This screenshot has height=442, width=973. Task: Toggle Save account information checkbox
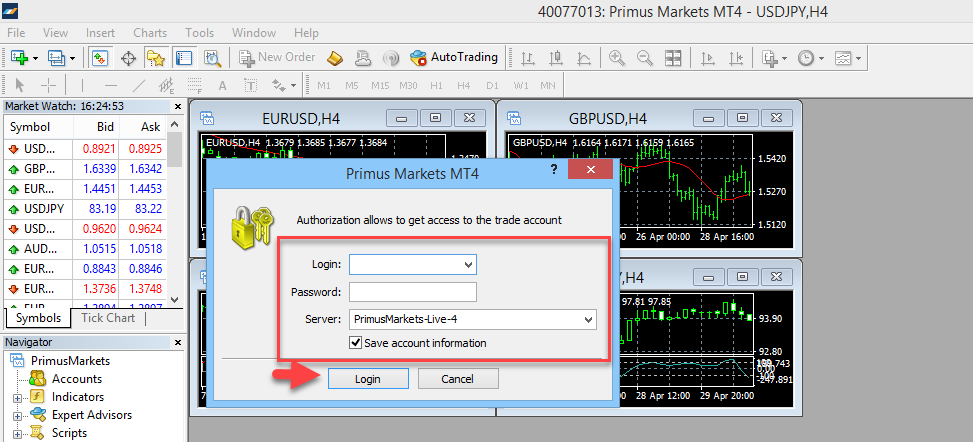click(357, 343)
